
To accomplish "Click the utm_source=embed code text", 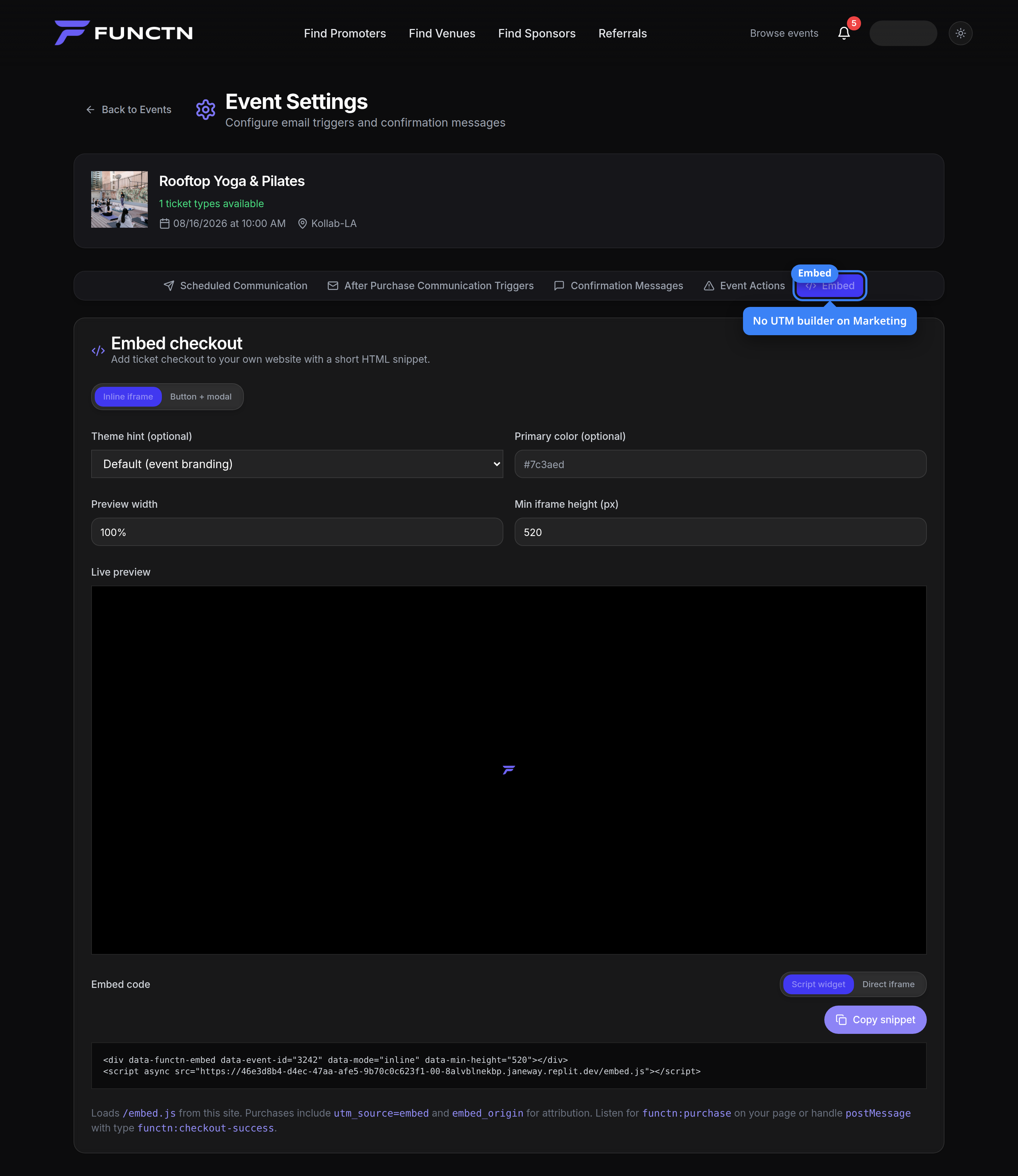I will point(381,1113).
